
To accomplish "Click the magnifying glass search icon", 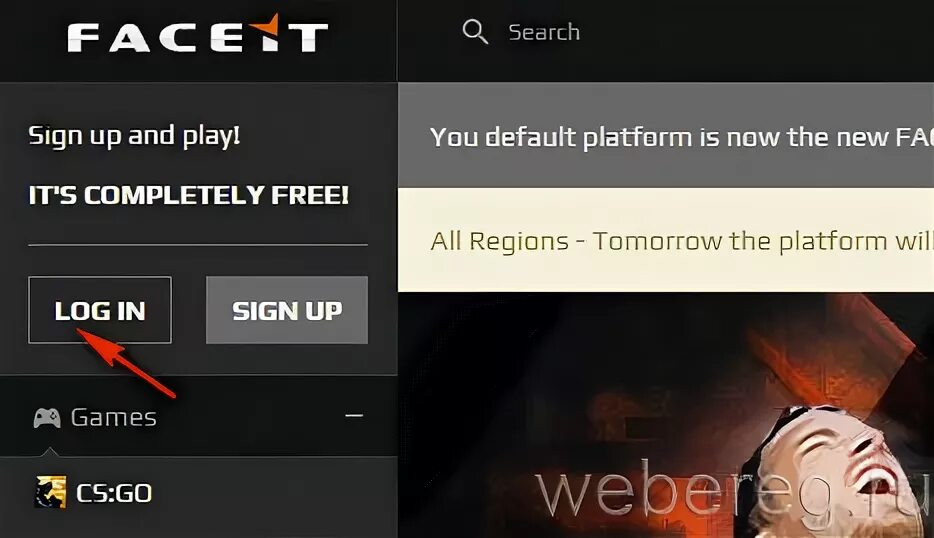I will [x=475, y=32].
